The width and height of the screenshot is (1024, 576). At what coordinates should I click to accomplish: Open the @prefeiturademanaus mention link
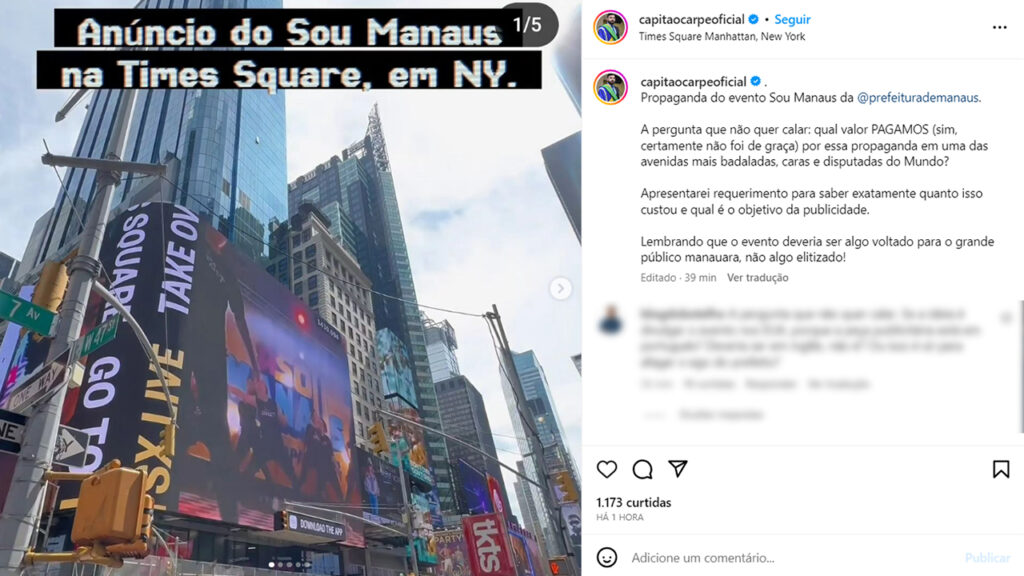tap(918, 98)
